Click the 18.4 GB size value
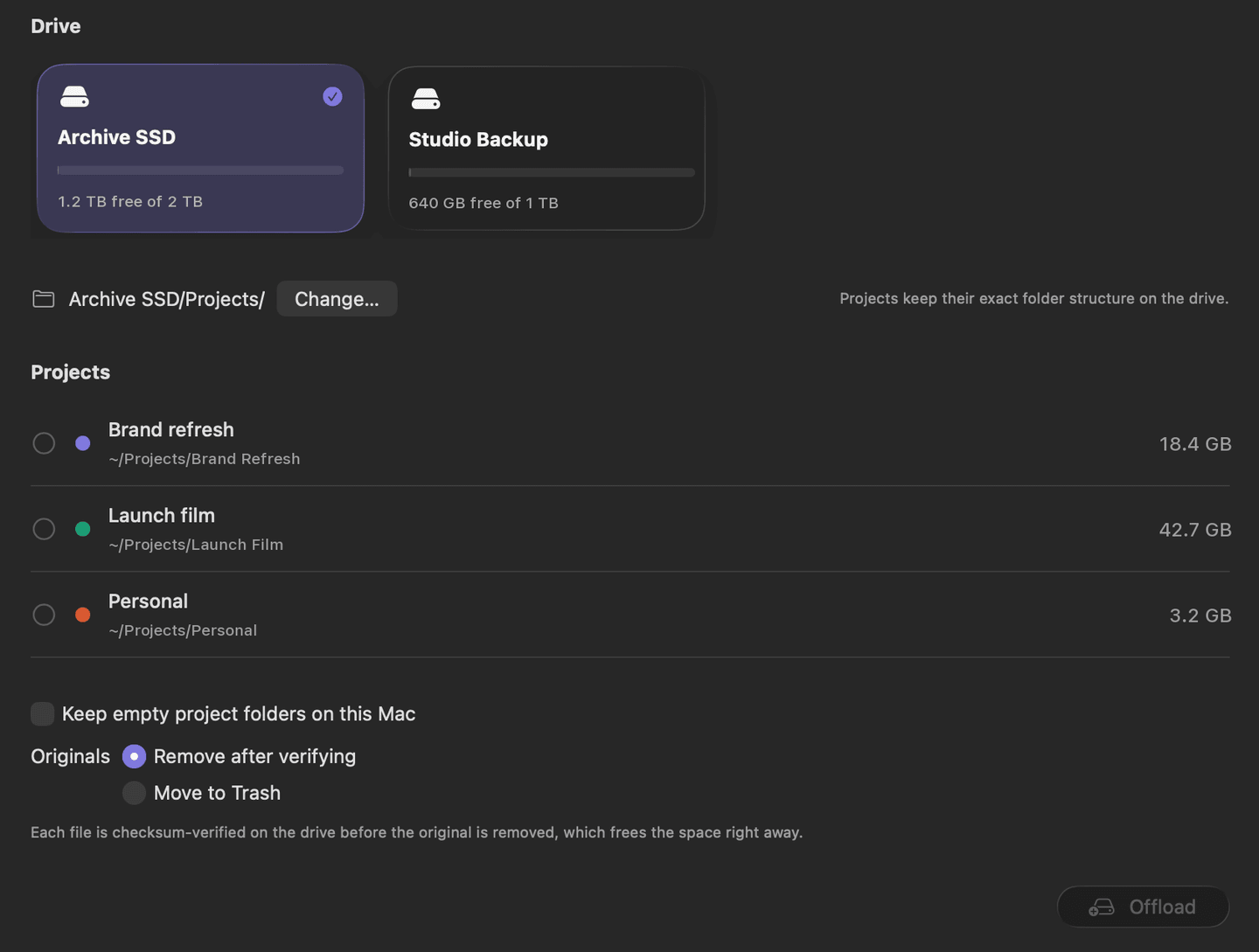Viewport: 1259px width, 952px height. [1195, 444]
